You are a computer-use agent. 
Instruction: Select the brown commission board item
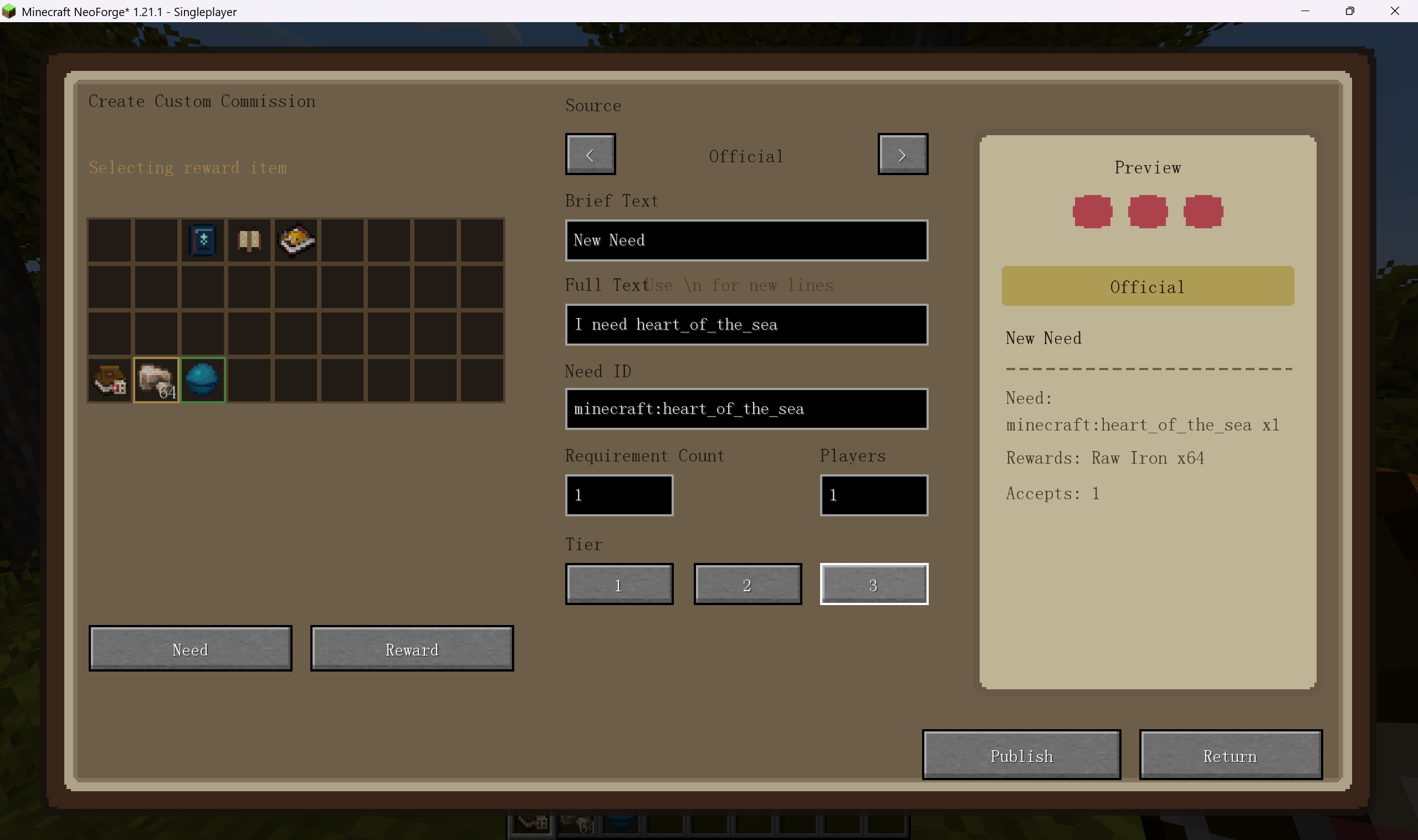click(x=110, y=380)
